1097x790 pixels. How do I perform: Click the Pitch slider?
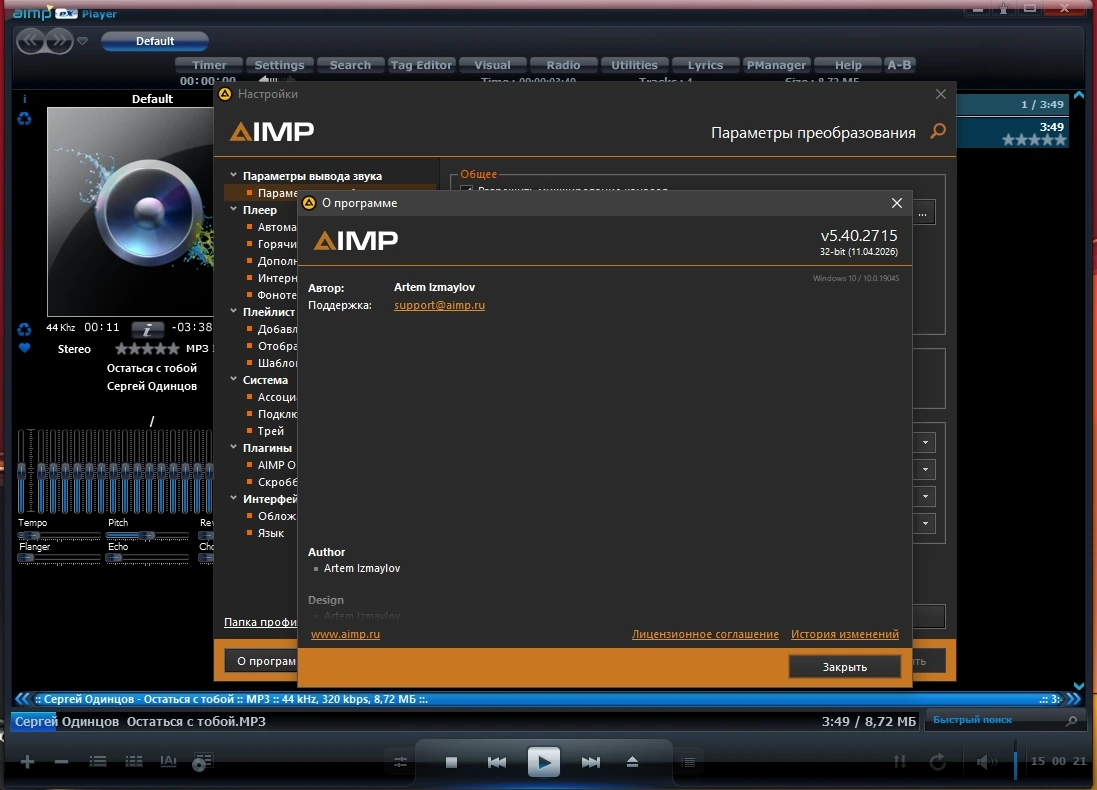(147, 535)
